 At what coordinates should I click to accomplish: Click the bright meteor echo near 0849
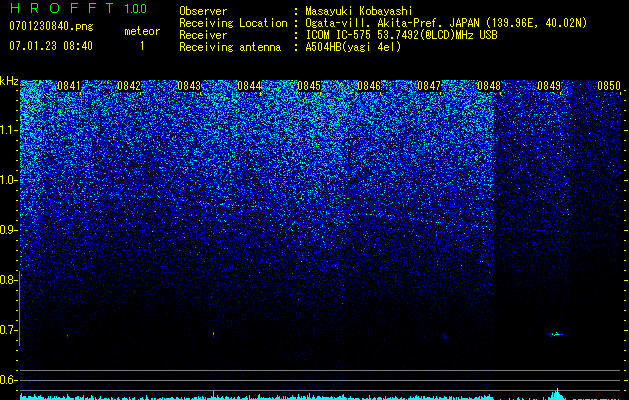(556, 334)
